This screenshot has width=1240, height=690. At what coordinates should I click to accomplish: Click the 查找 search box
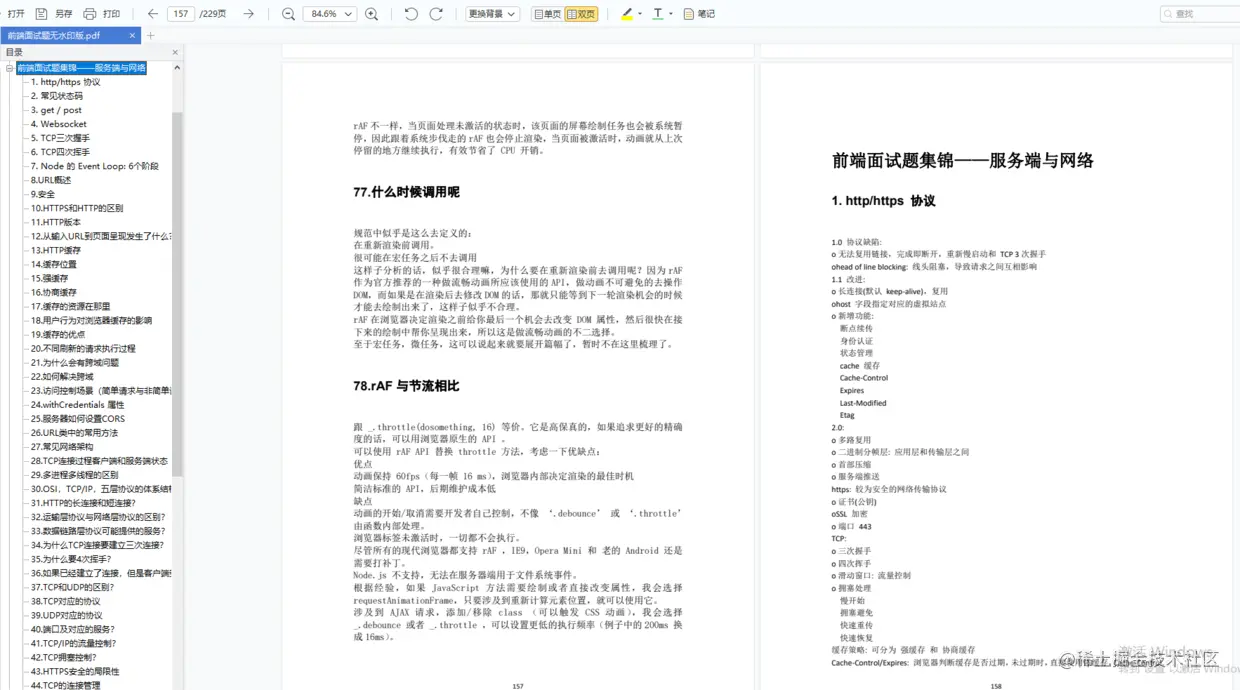point(1200,14)
